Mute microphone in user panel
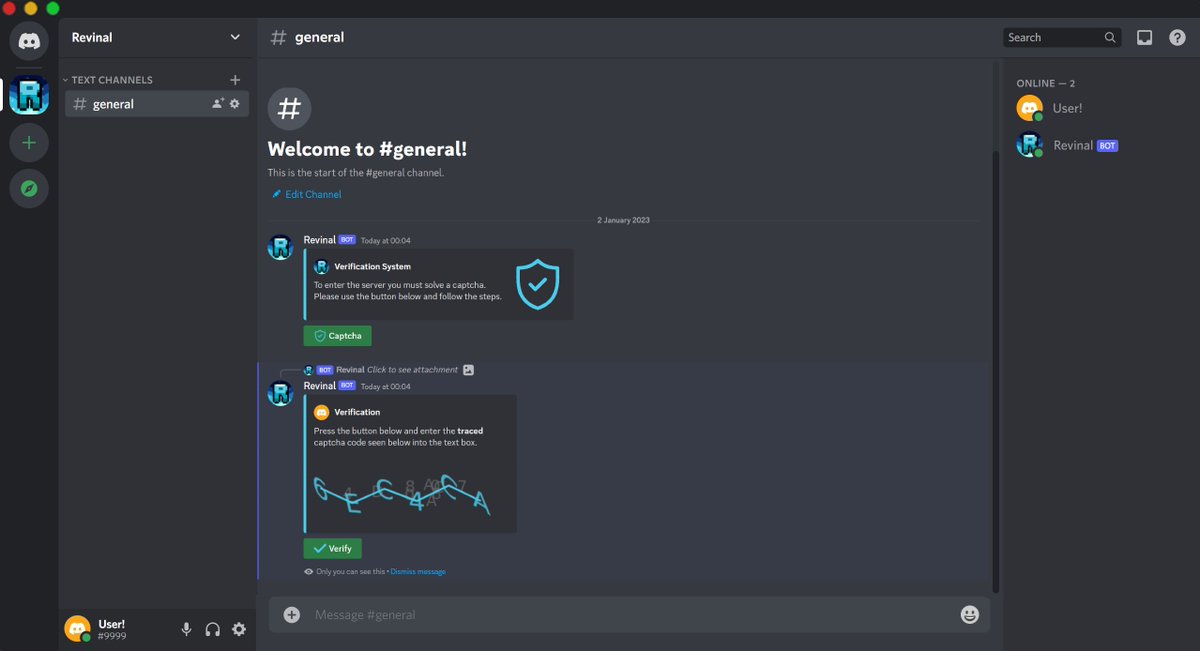This screenshot has height=651, width=1200. pyautogui.click(x=186, y=629)
